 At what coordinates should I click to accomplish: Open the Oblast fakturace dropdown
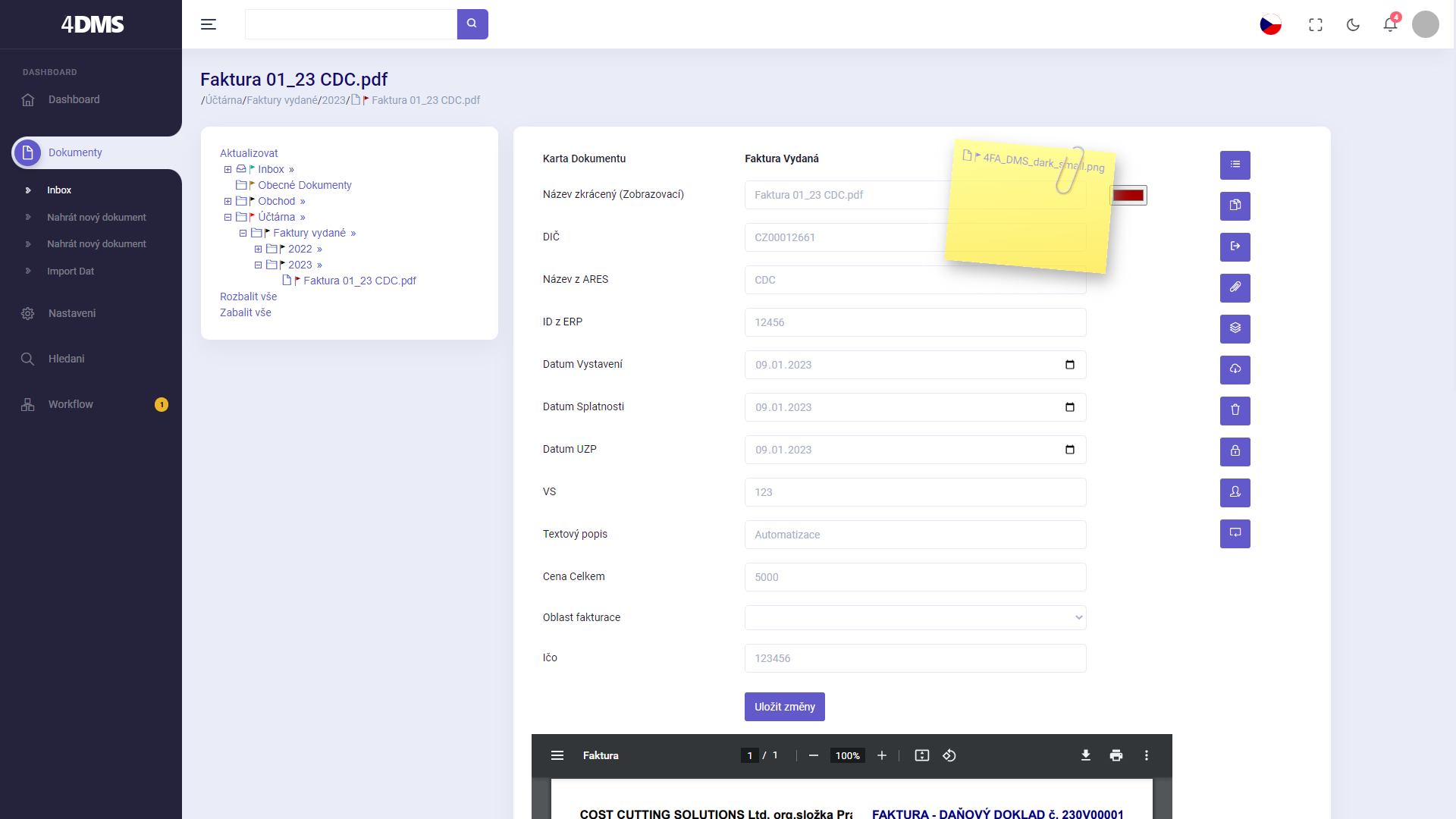tap(915, 617)
